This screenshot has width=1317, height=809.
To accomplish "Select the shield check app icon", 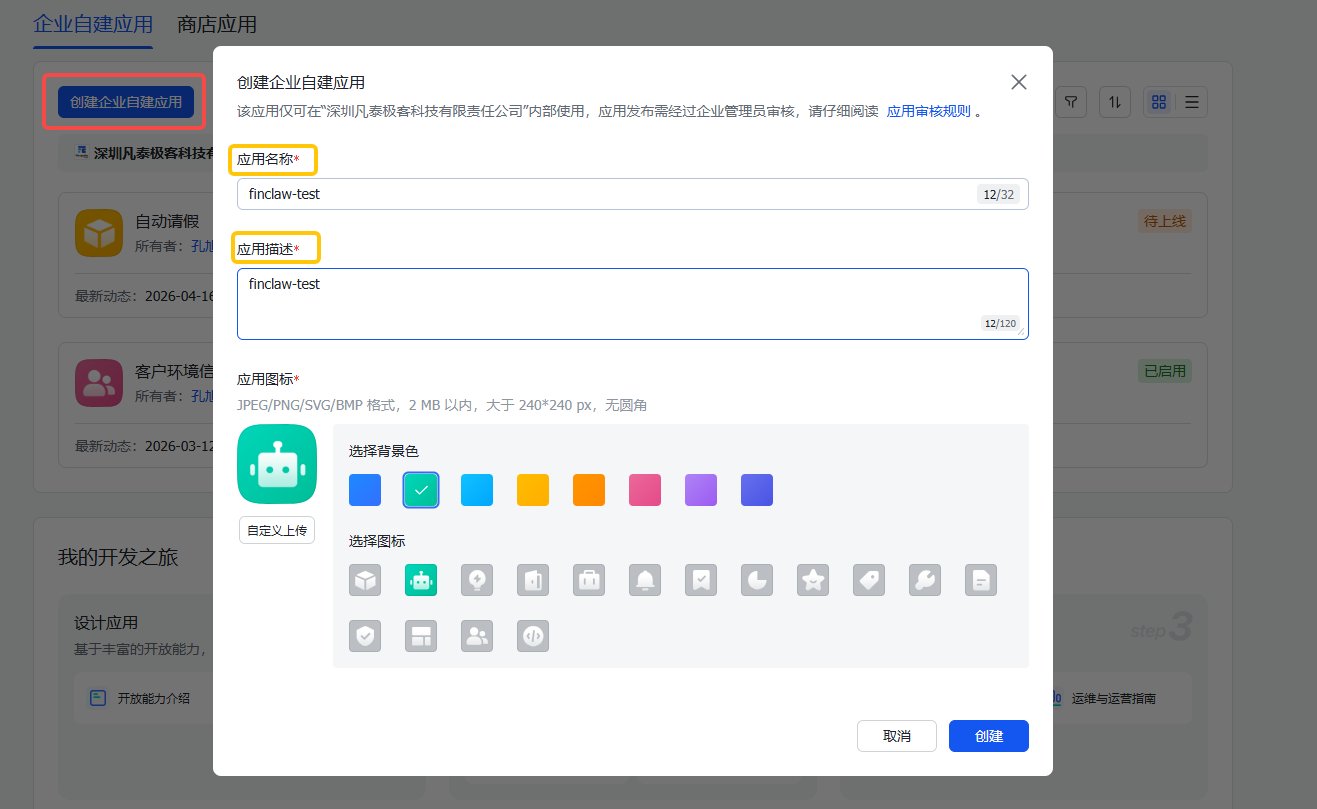I will point(365,636).
